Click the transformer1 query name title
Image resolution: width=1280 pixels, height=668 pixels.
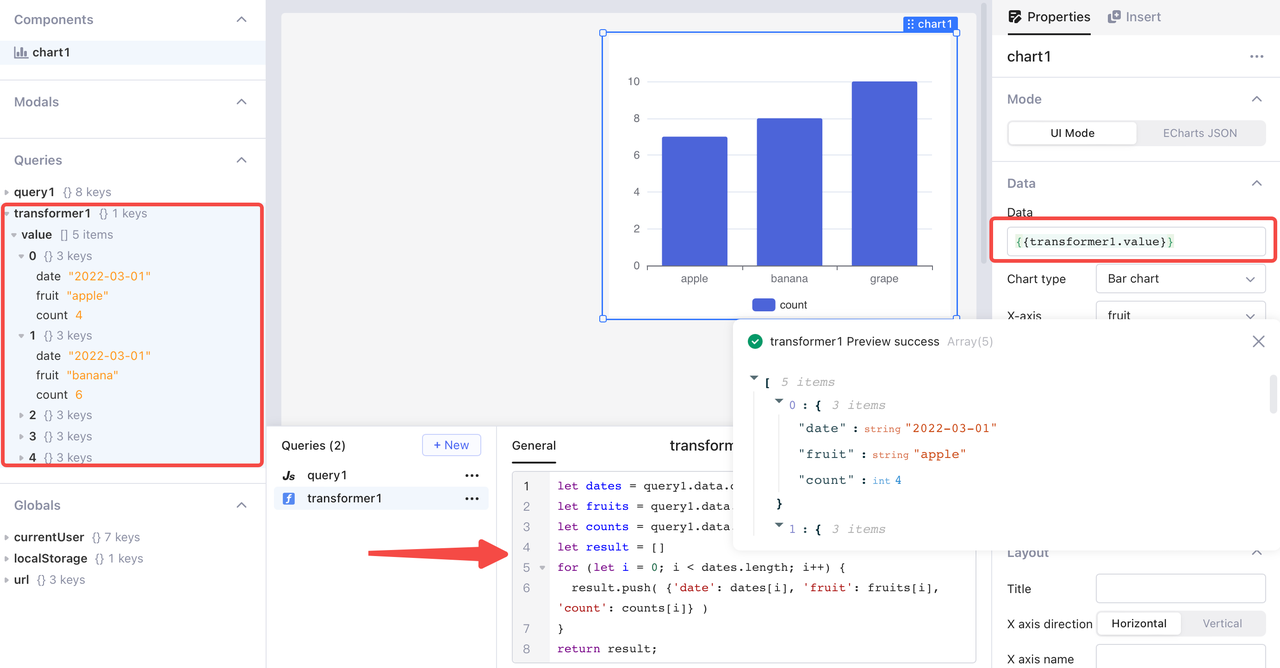[702, 446]
